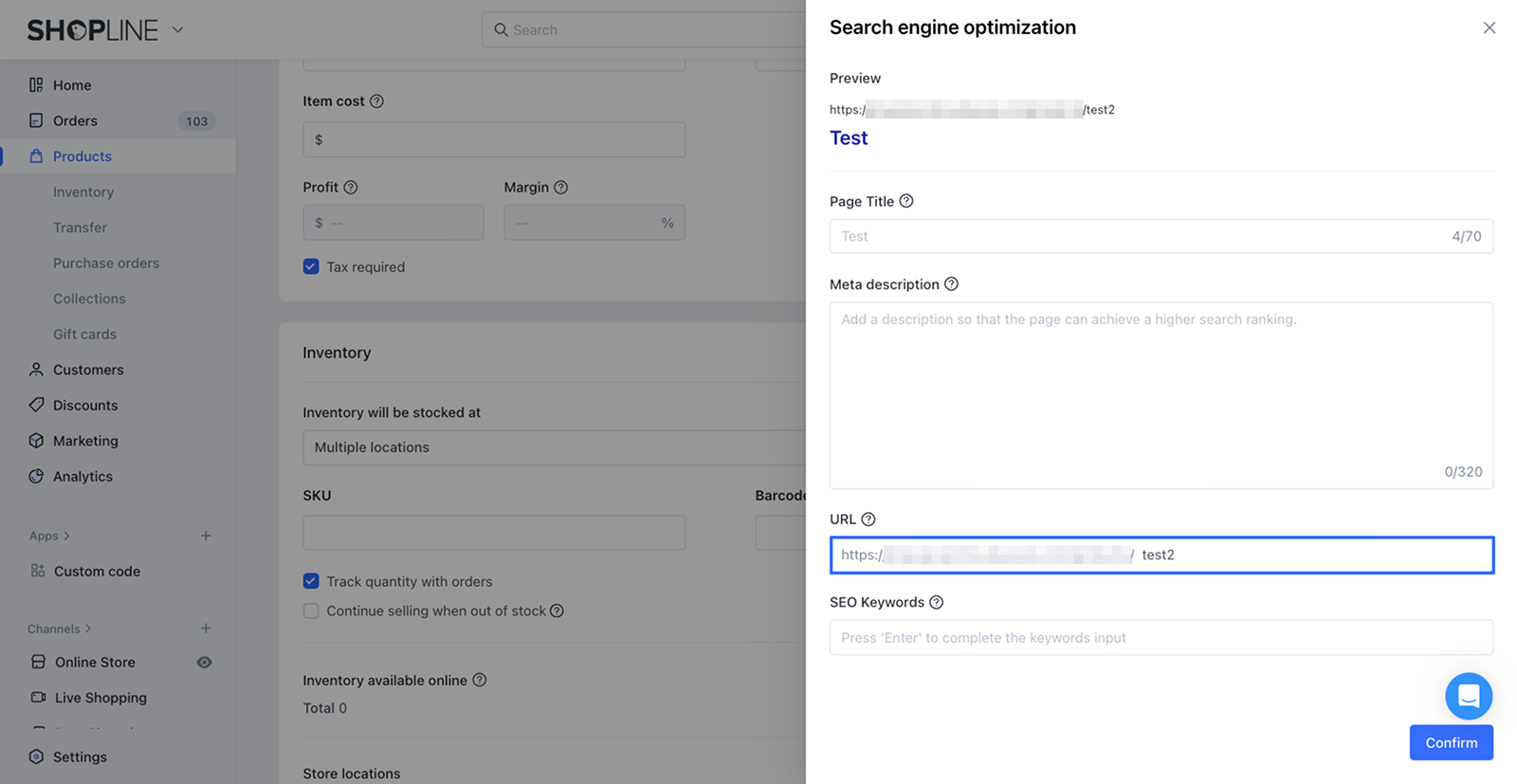Uncheck the Tax required checkbox

coord(311,266)
